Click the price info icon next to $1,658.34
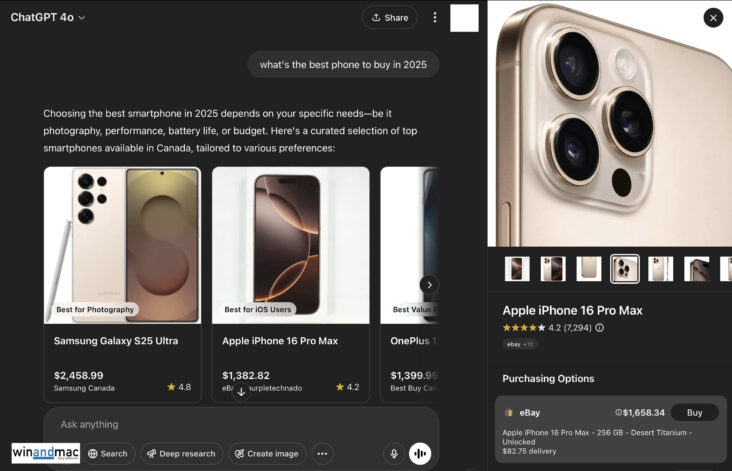The height and width of the screenshot is (471, 732). click(x=620, y=413)
